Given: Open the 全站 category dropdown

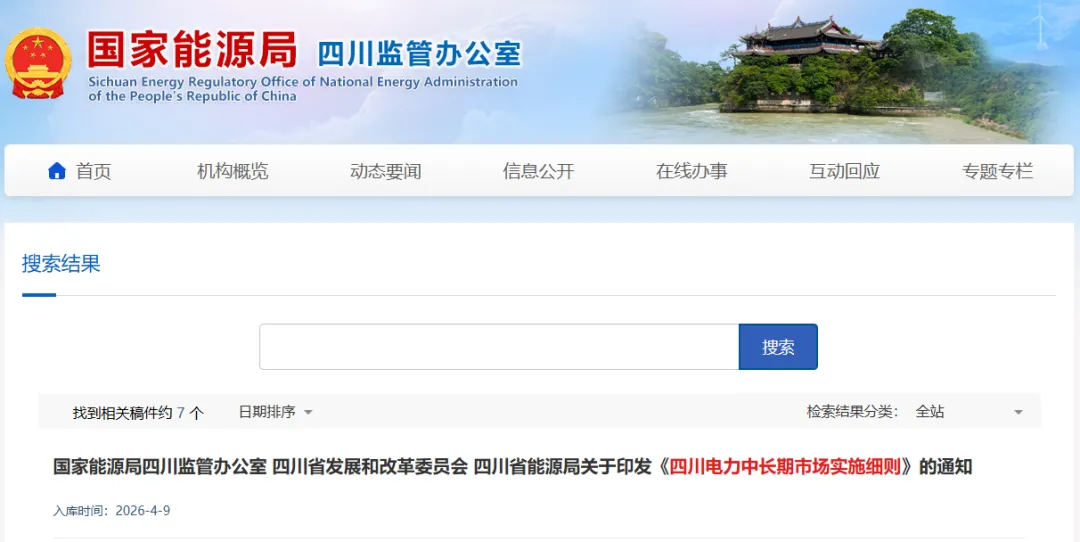Looking at the screenshot, I should point(969,412).
